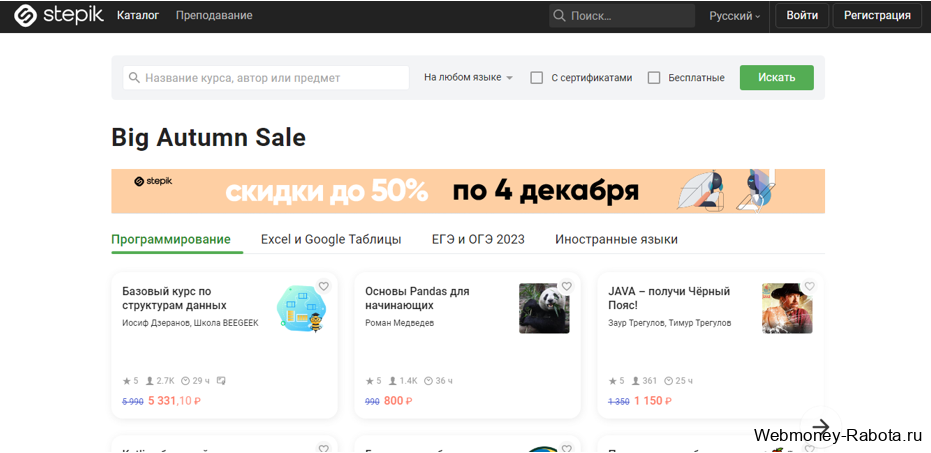This screenshot has width=931, height=453.
Task: Enable the С сертификатами checkbox
Action: click(x=537, y=78)
